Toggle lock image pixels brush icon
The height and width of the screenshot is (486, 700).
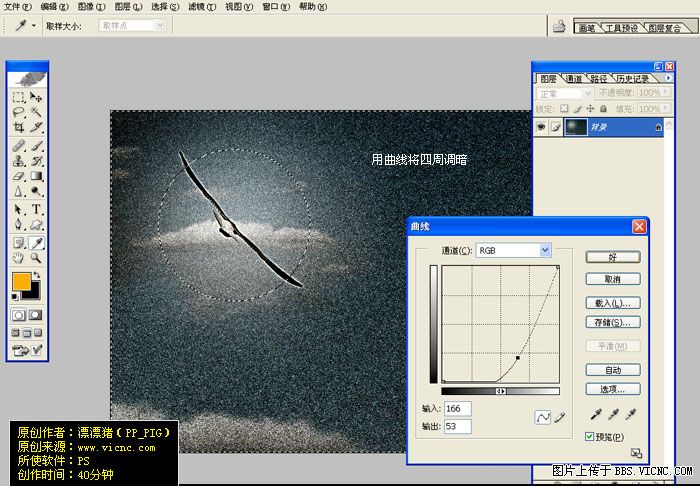click(578, 108)
